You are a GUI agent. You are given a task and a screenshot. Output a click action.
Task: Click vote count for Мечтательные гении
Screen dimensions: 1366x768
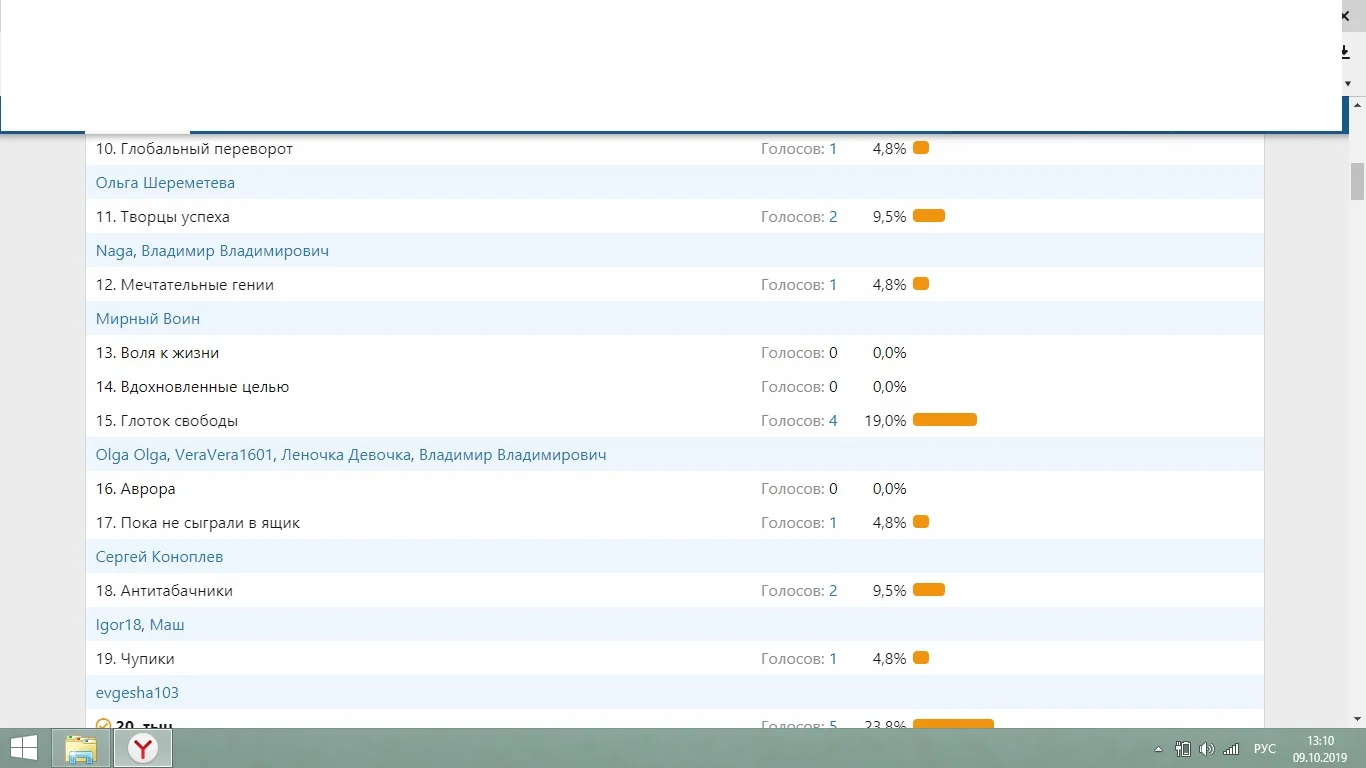pyautogui.click(x=833, y=285)
